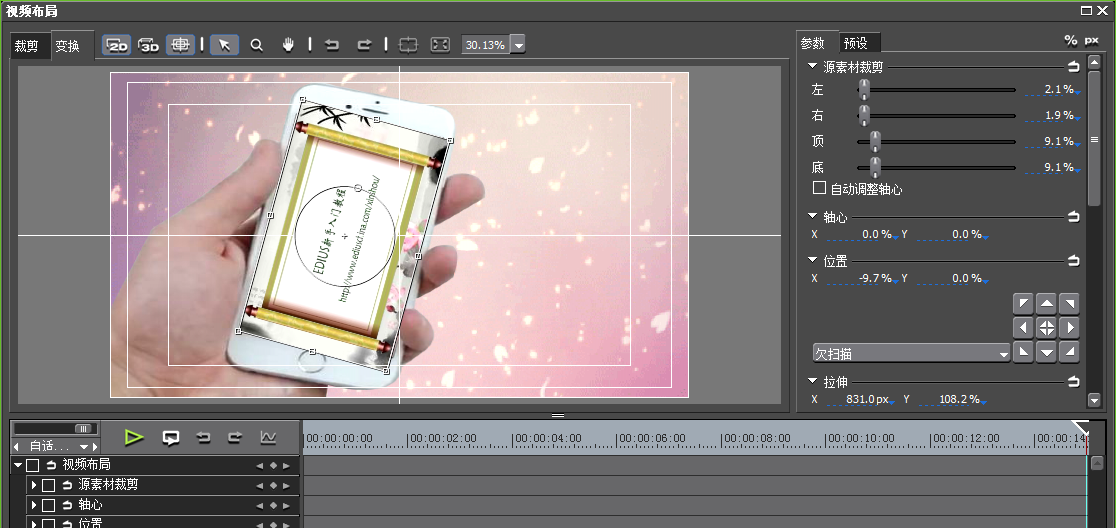This screenshot has height=528, width=1116.
Task: Click the 顶 crop slider handle
Action: coord(875,141)
